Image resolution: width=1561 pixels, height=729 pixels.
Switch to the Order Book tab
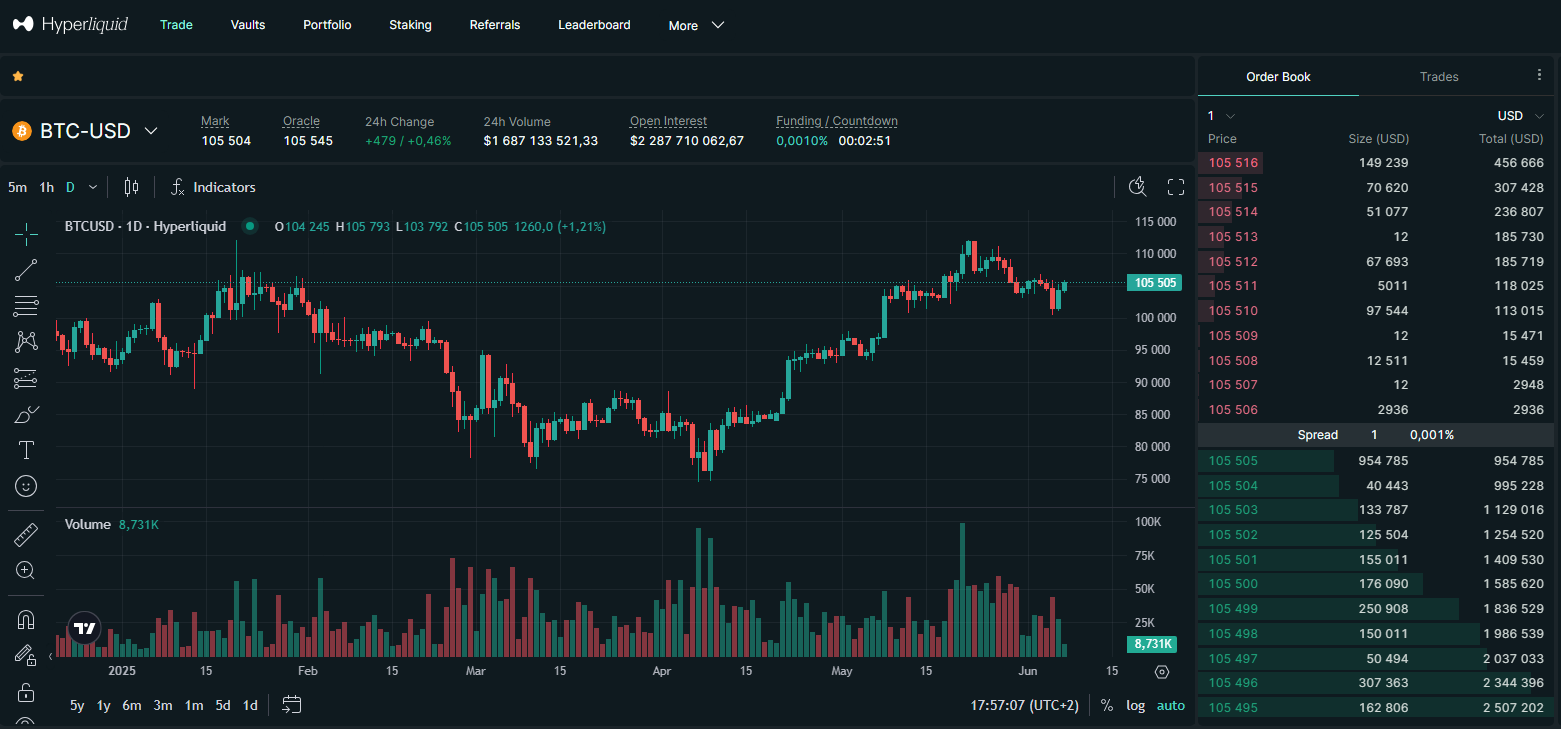tap(1278, 76)
